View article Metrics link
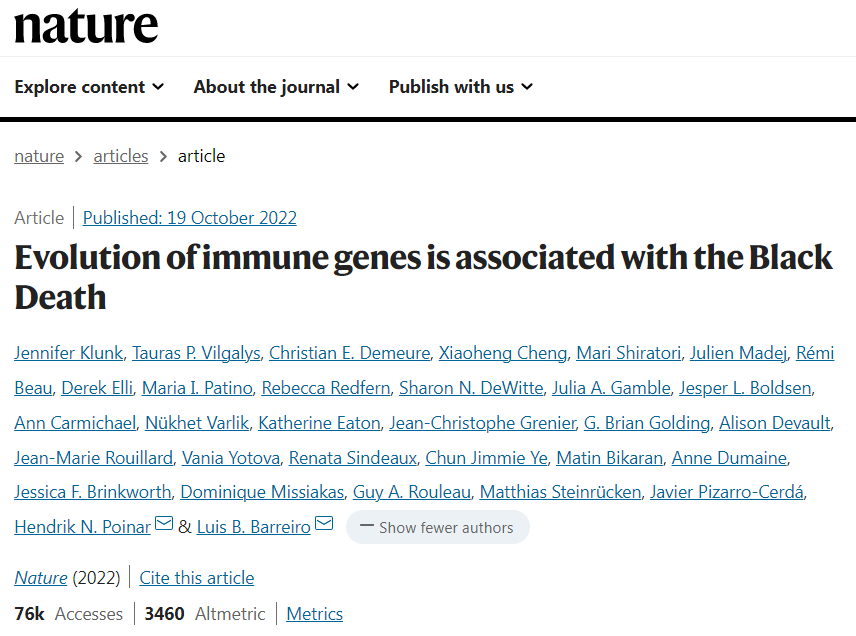The width and height of the screenshot is (856, 636). click(x=314, y=614)
